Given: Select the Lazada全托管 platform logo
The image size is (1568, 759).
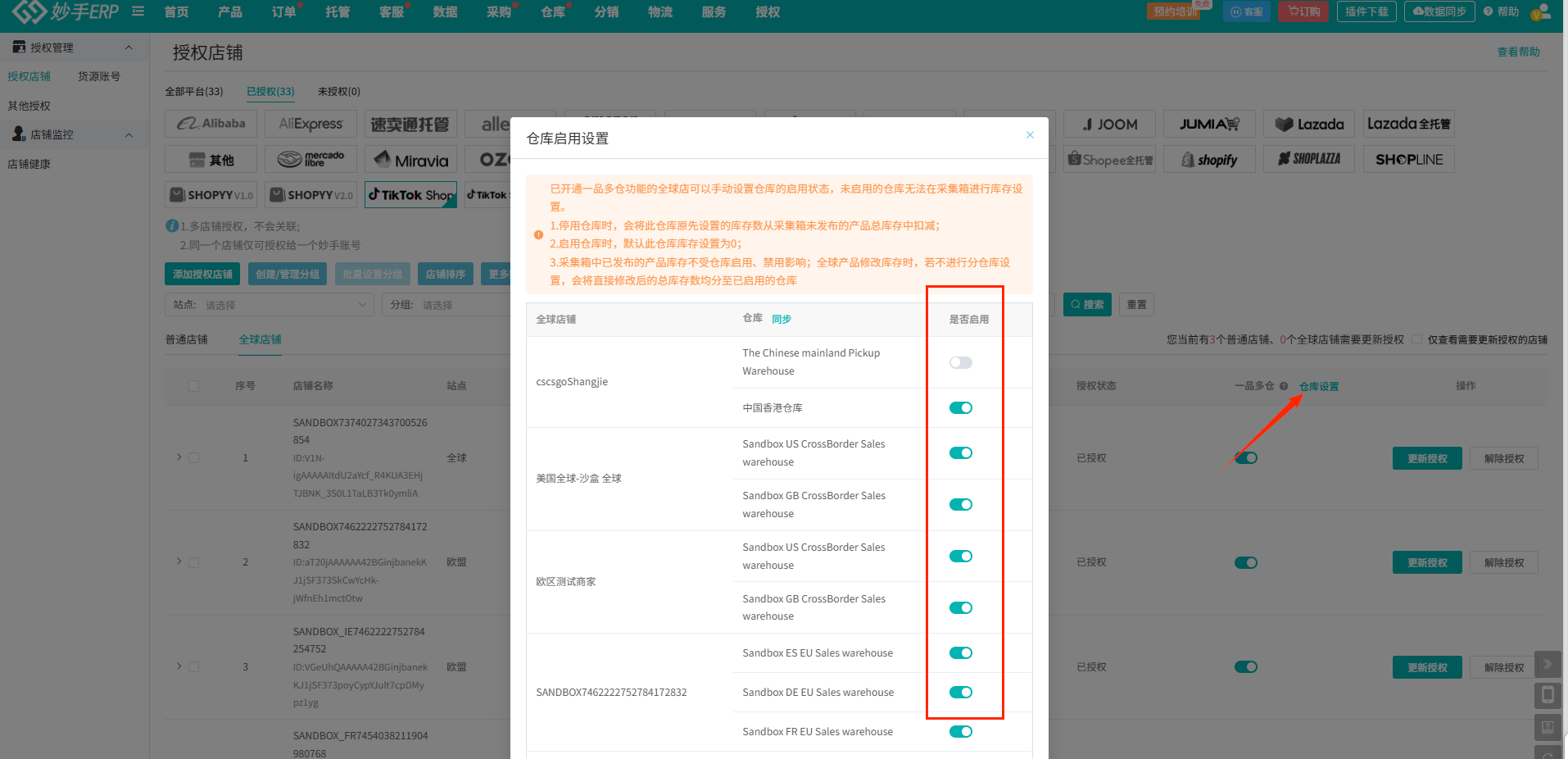Looking at the screenshot, I should point(1409,124).
